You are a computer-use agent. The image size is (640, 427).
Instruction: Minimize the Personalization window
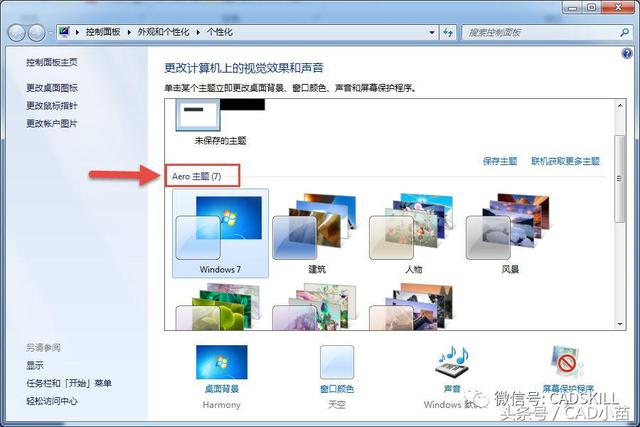point(573,7)
